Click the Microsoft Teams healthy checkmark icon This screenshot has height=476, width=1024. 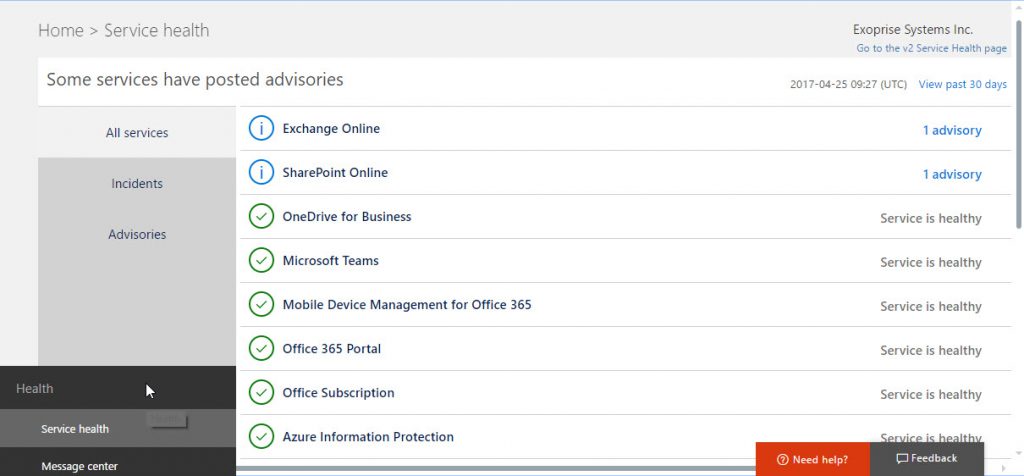point(261,261)
